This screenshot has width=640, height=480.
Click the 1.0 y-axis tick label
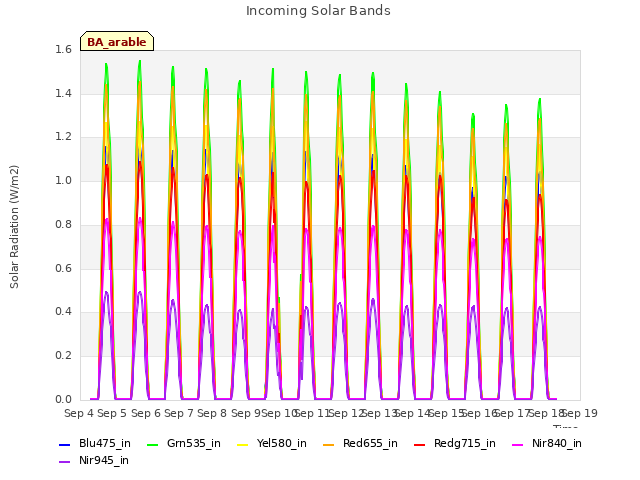[x=63, y=181]
